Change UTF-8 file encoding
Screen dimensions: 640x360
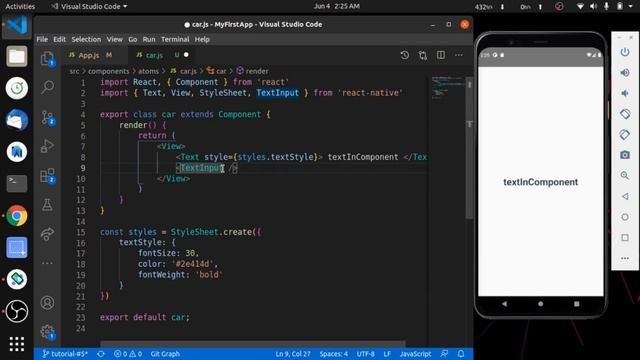(x=365, y=354)
